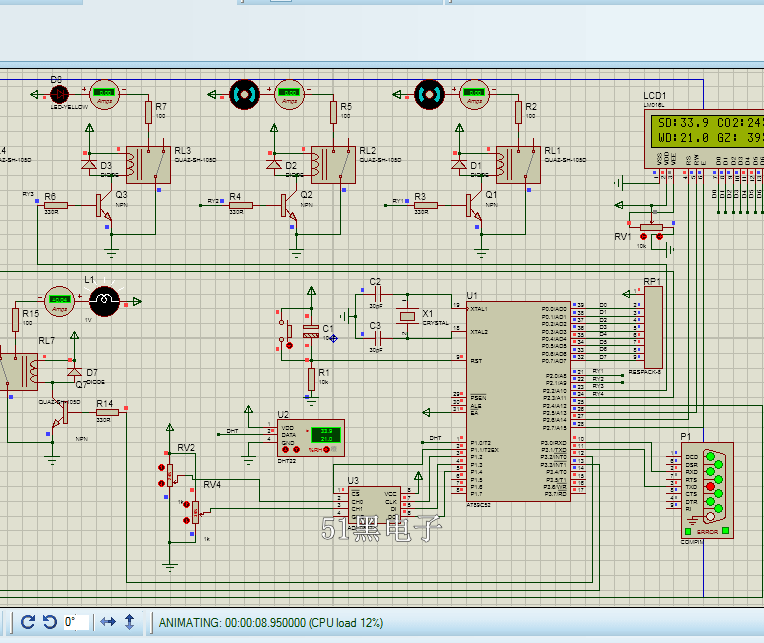Select the motor beside R5's ammeter
This screenshot has width=764, height=643.
(x=245, y=94)
